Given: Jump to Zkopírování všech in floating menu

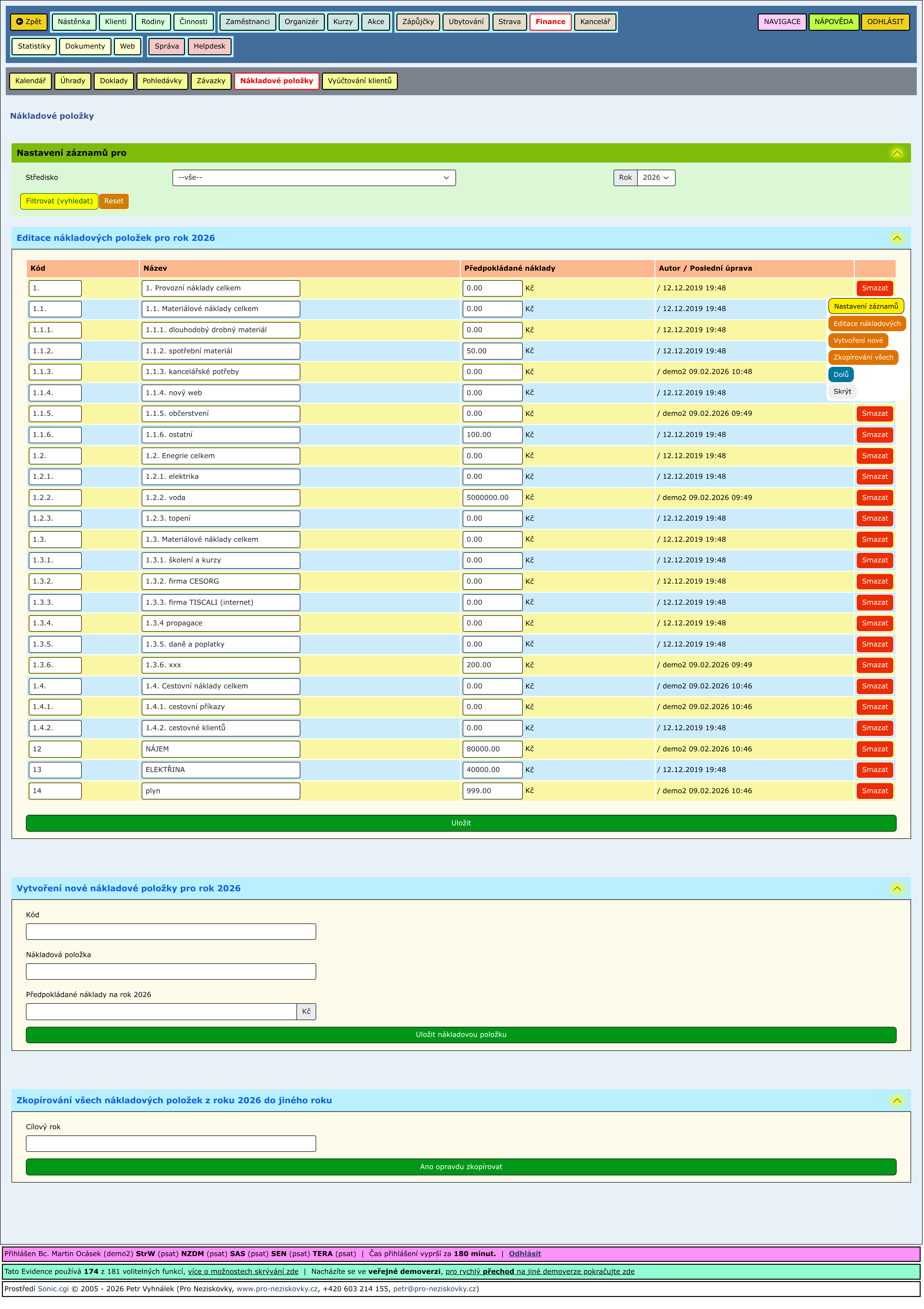Looking at the screenshot, I should pos(862,357).
